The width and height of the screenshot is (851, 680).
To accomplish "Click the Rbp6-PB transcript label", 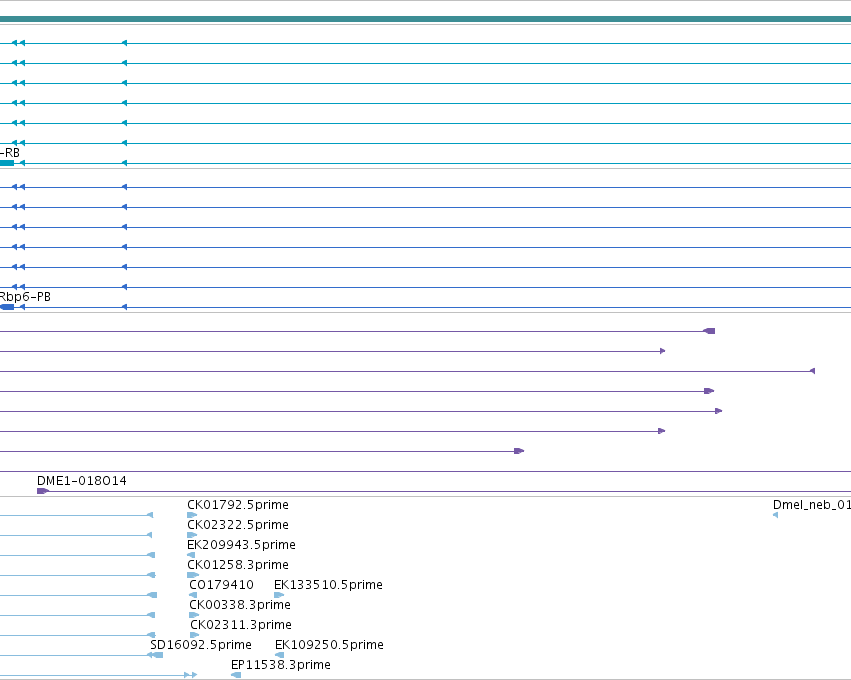I will pyautogui.click(x=25, y=297).
